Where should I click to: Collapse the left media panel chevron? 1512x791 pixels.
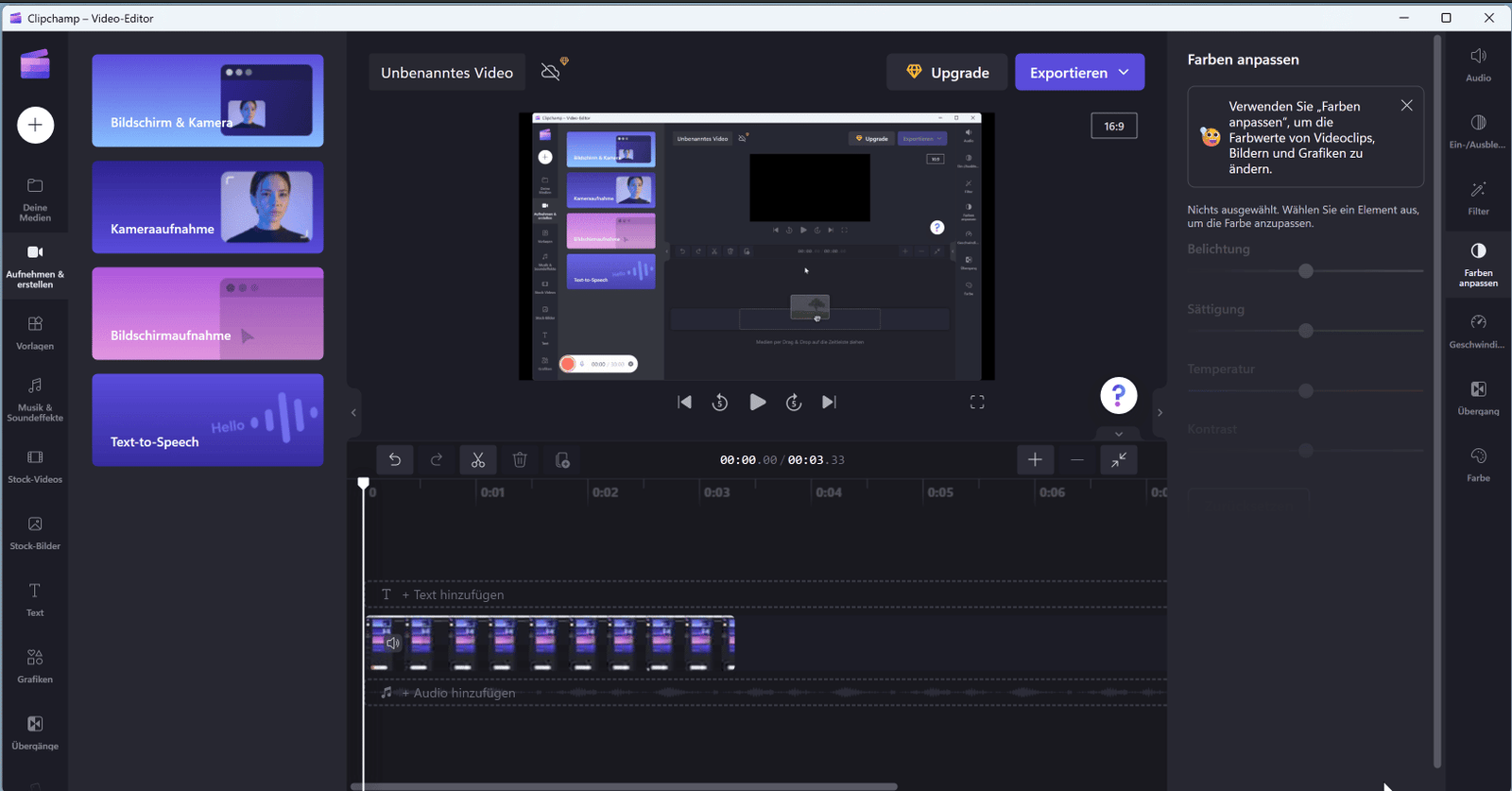353,413
